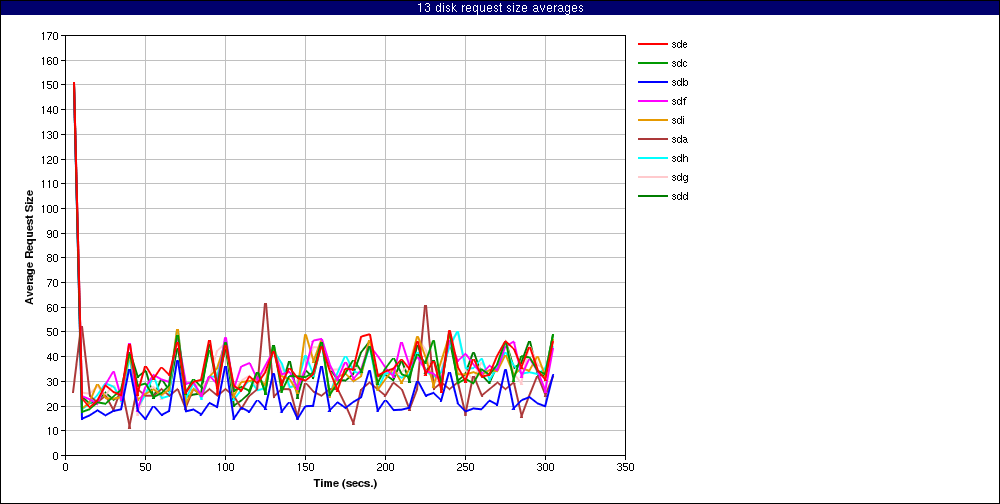This screenshot has height=504, width=1000.
Task: Click the 150 value on the Y axis
Action: (x=51, y=85)
